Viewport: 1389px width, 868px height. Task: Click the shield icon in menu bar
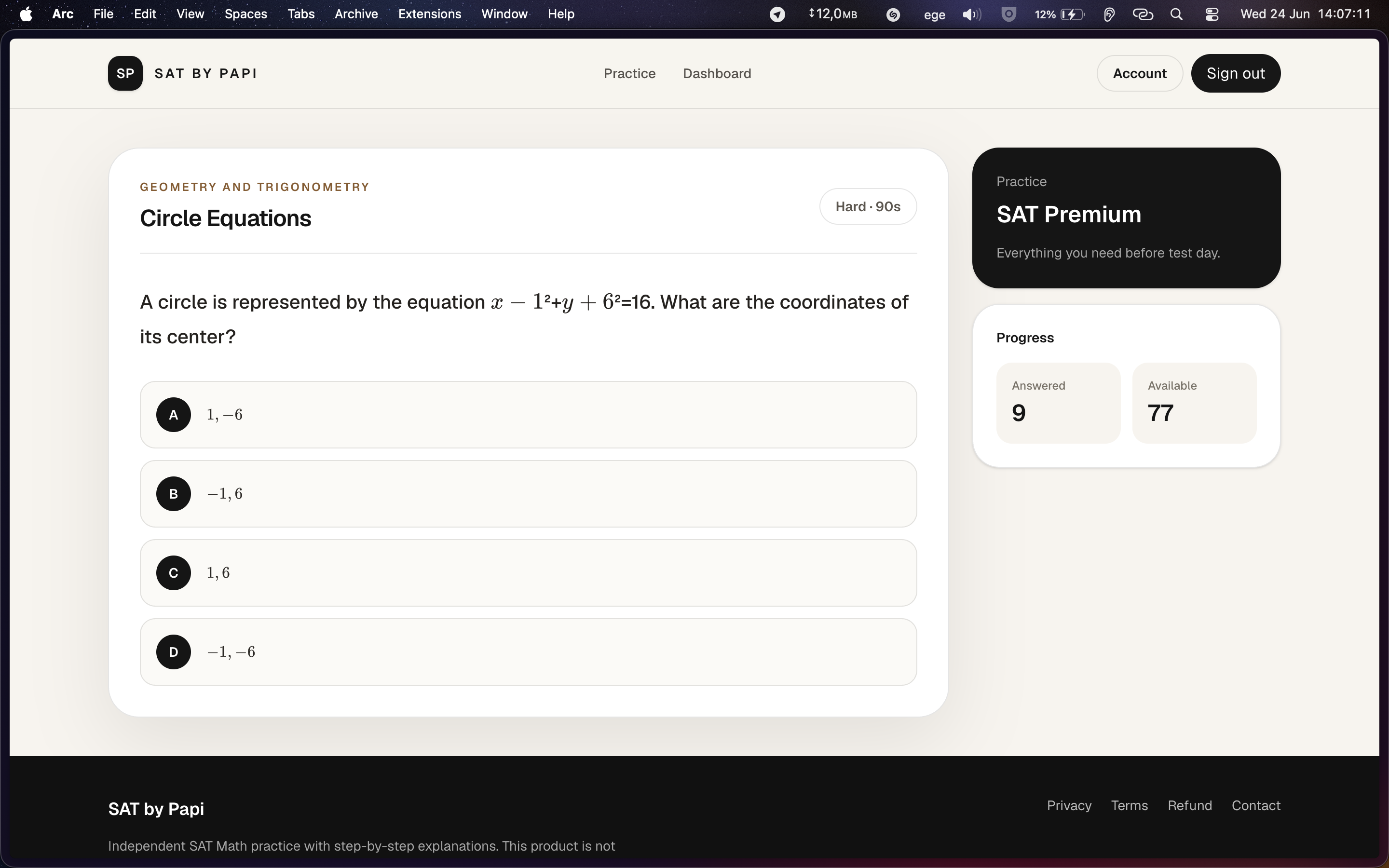click(1008, 14)
